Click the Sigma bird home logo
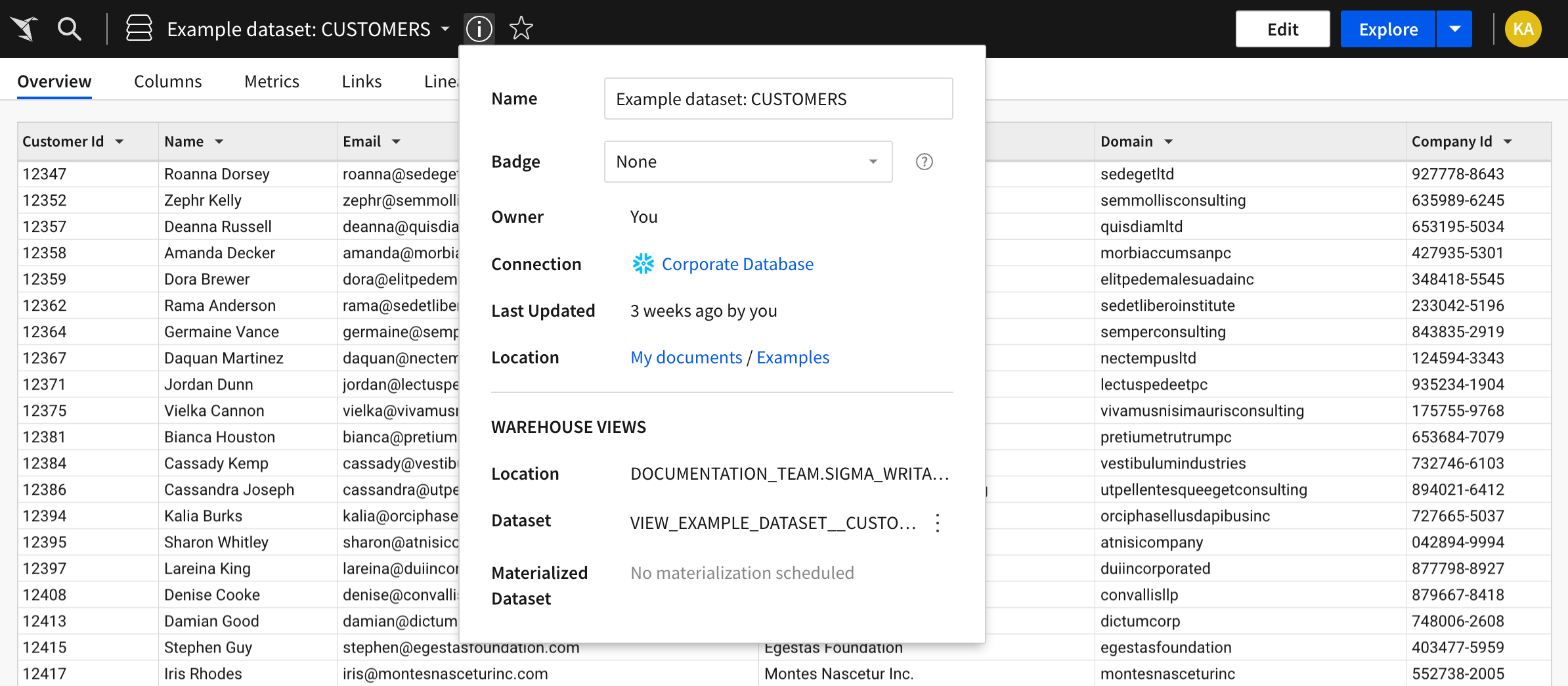This screenshot has height=686, width=1568. pos(24,29)
